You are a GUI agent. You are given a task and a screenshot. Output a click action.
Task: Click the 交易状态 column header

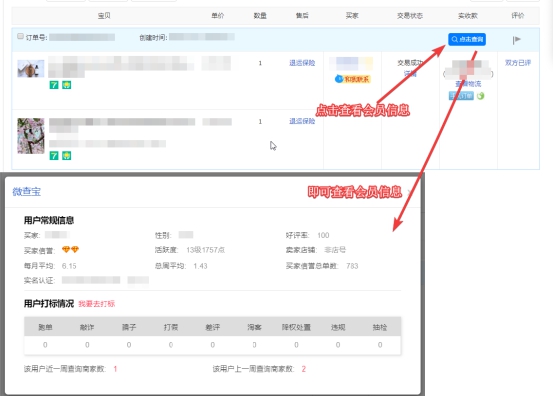coord(410,16)
